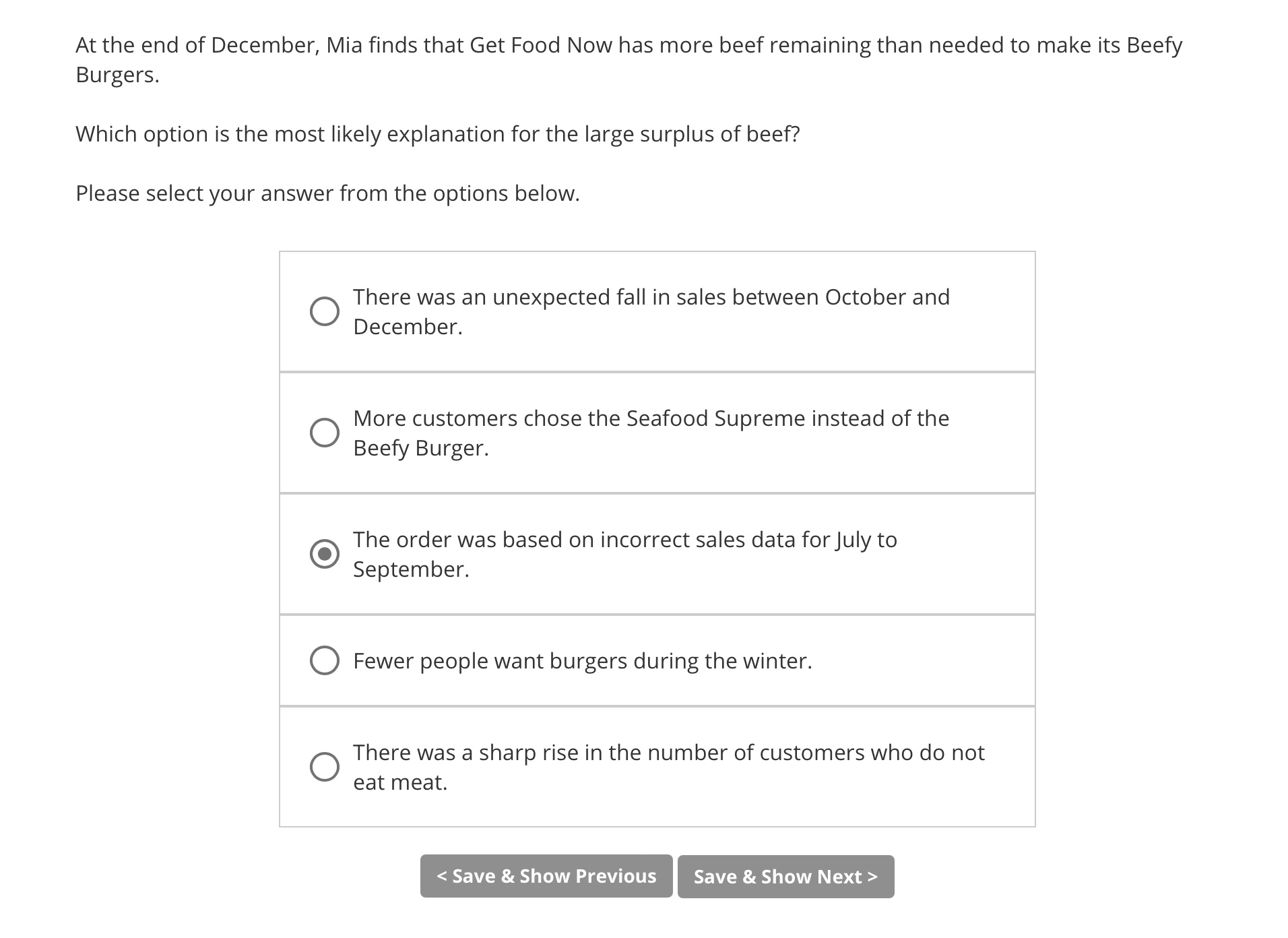Click the first answer option's row

[657, 311]
